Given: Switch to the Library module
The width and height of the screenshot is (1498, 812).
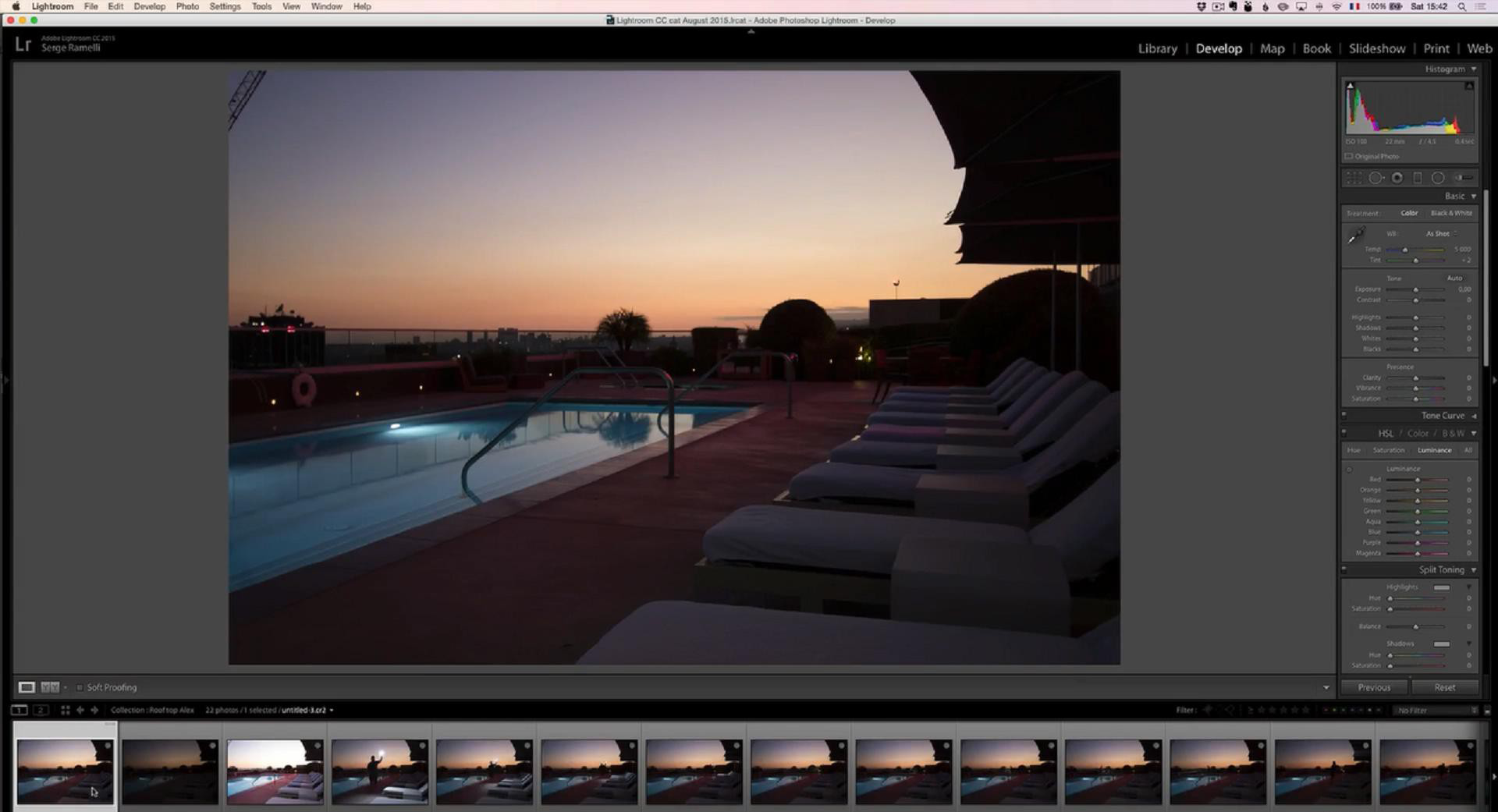Looking at the screenshot, I should click(1157, 48).
